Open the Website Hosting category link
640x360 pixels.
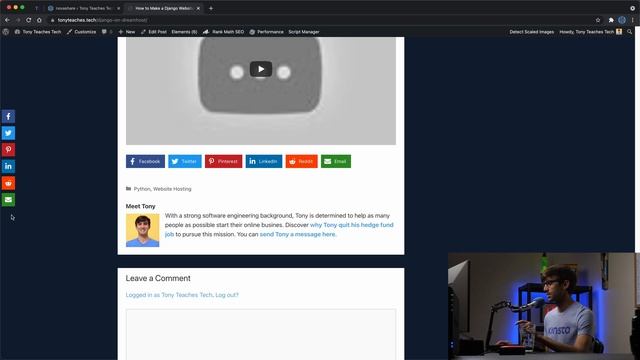(172, 189)
